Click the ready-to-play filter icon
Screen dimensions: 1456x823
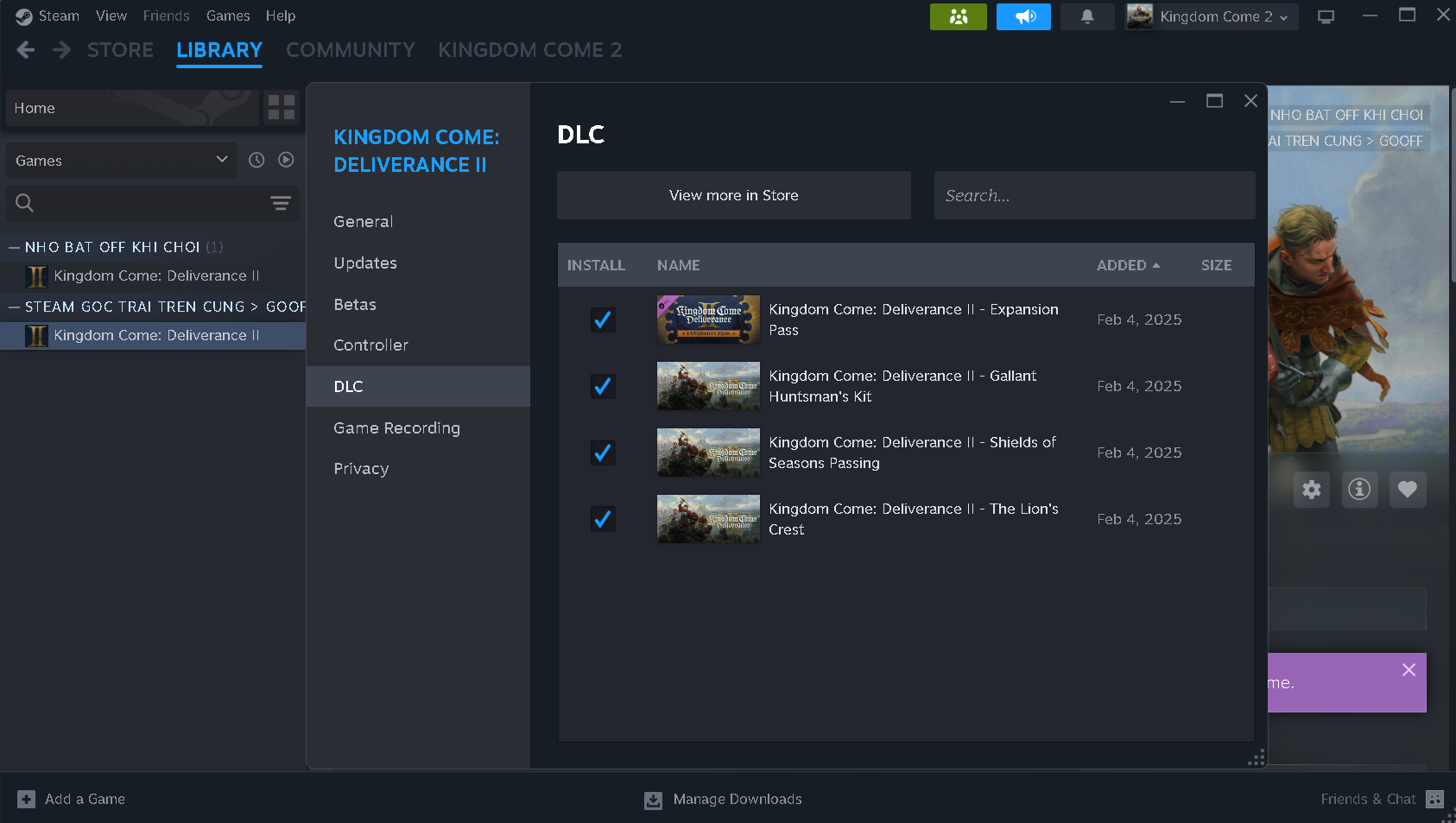[287, 160]
